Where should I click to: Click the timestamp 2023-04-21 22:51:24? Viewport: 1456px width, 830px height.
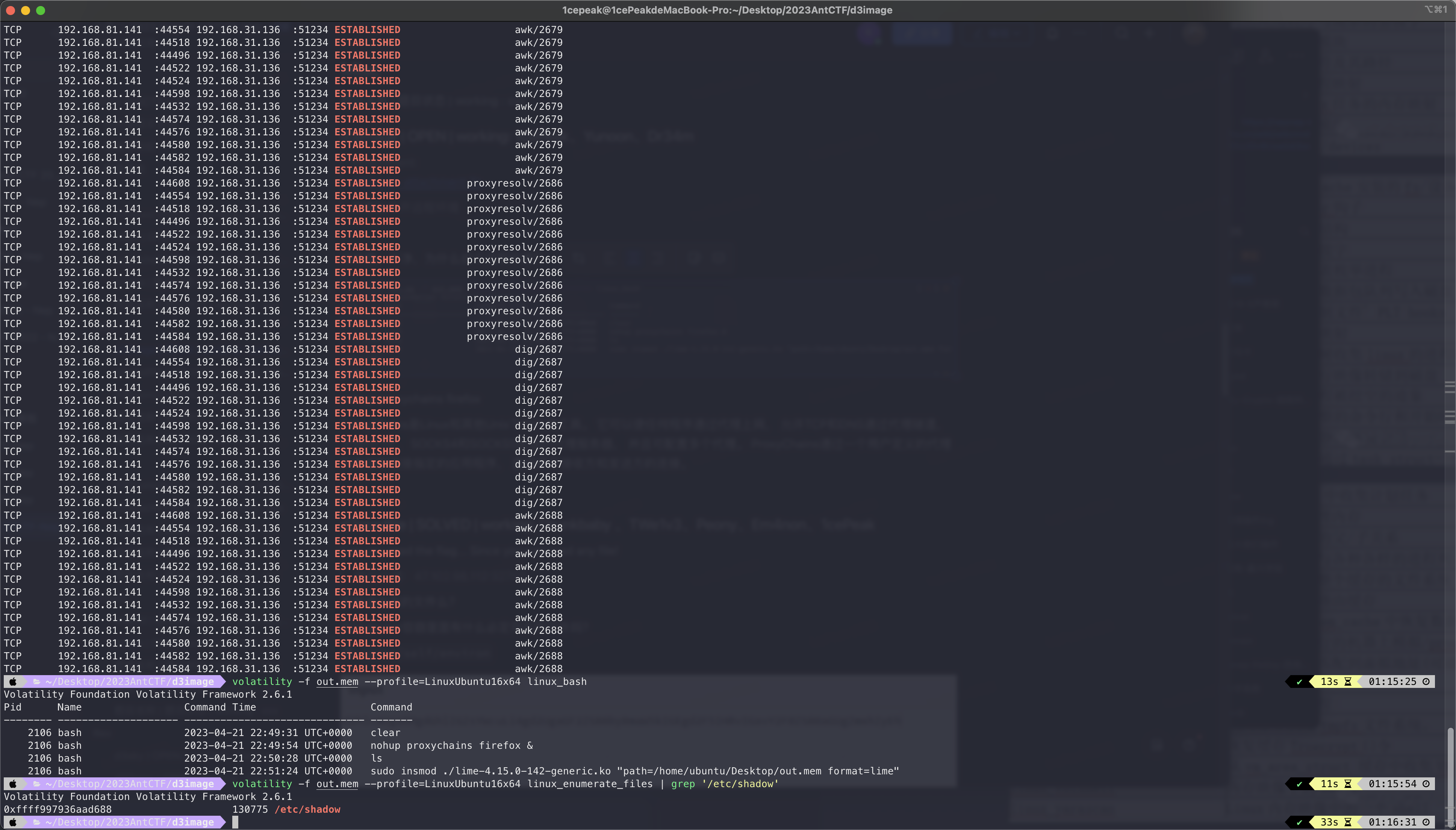241,771
